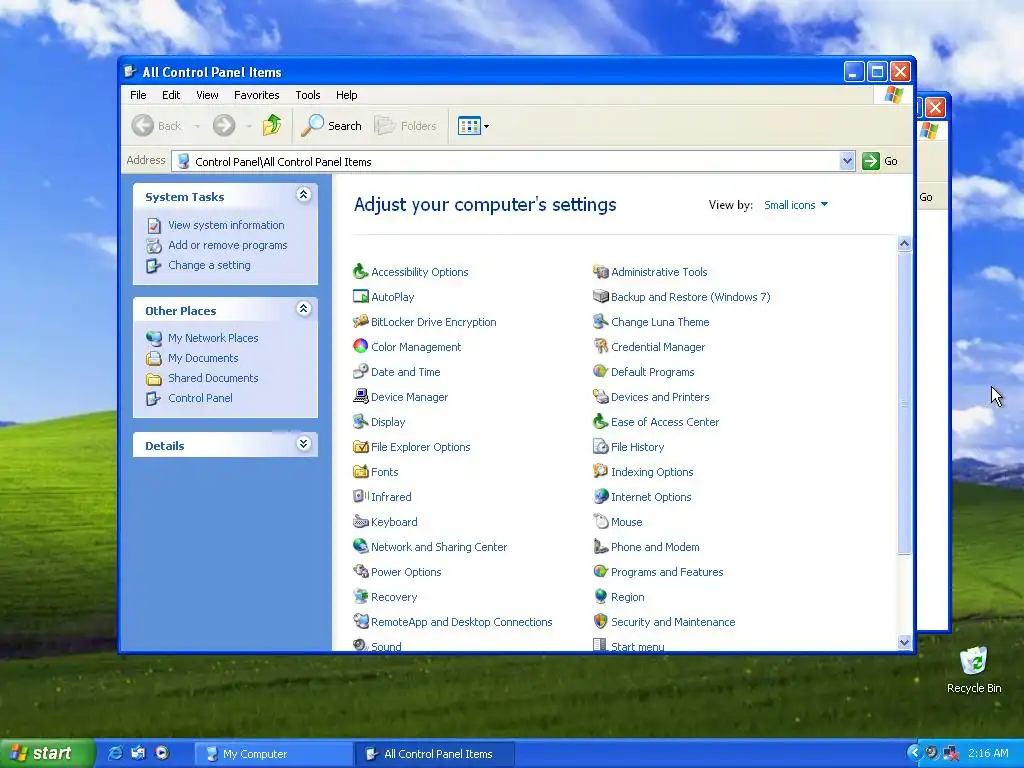Go to My Network Places
This screenshot has height=768, width=1024.
coord(213,338)
